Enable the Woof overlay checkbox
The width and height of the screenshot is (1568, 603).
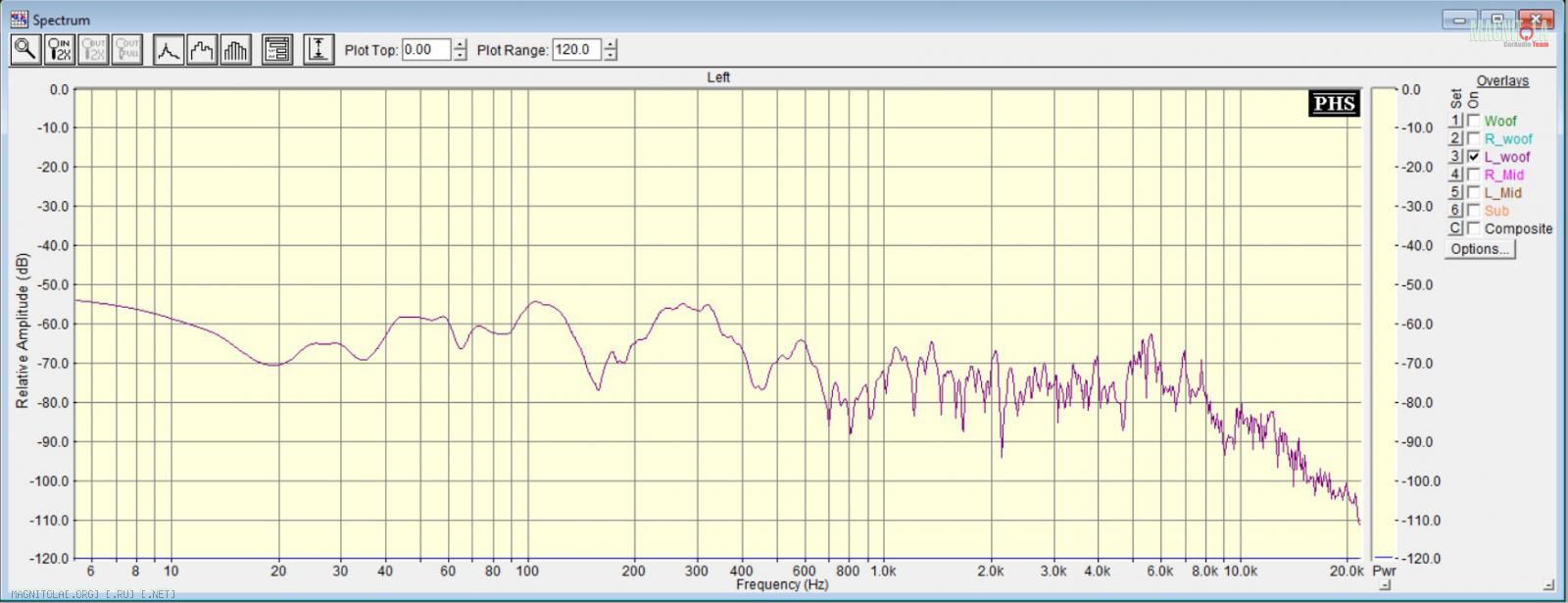[1473, 121]
